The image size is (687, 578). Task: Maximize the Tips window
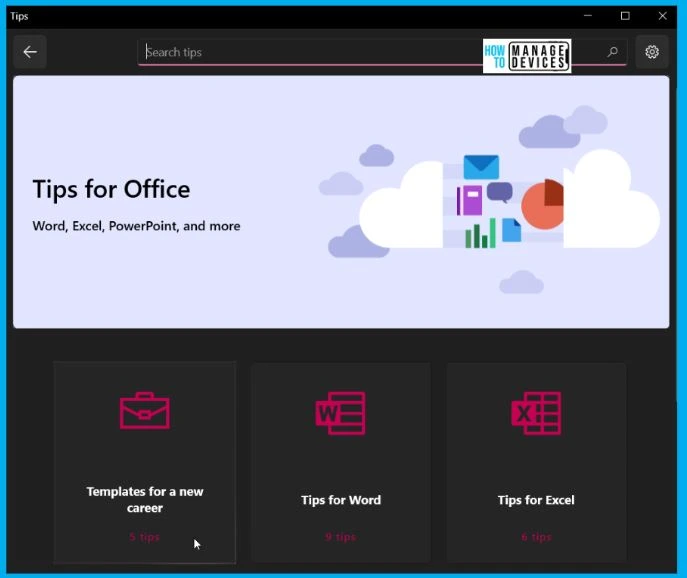tap(625, 16)
